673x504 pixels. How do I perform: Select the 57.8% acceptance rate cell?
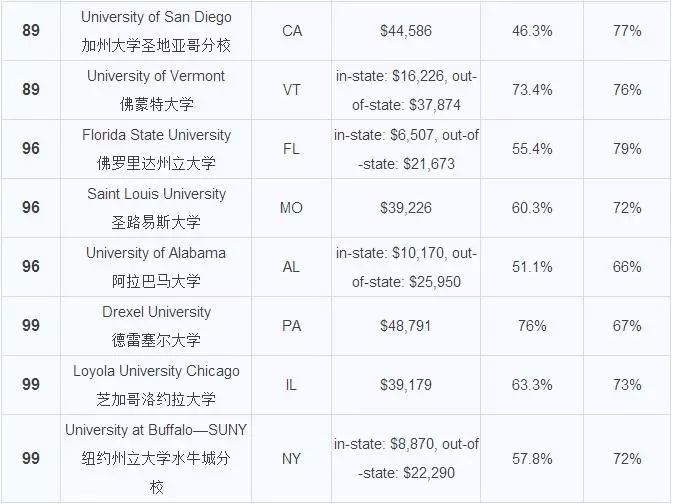(532, 458)
